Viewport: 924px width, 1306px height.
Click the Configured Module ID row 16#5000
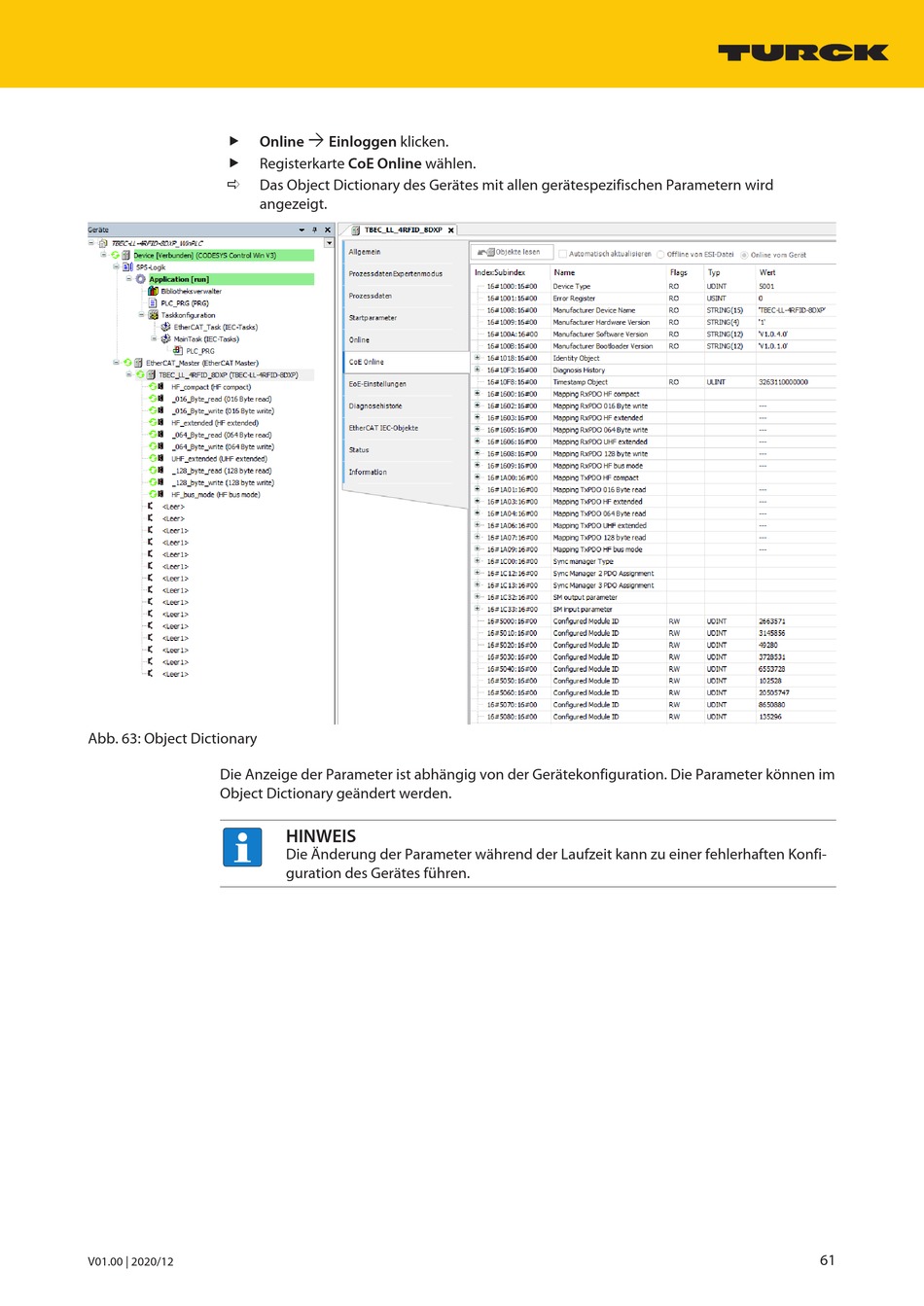[x=654, y=621]
